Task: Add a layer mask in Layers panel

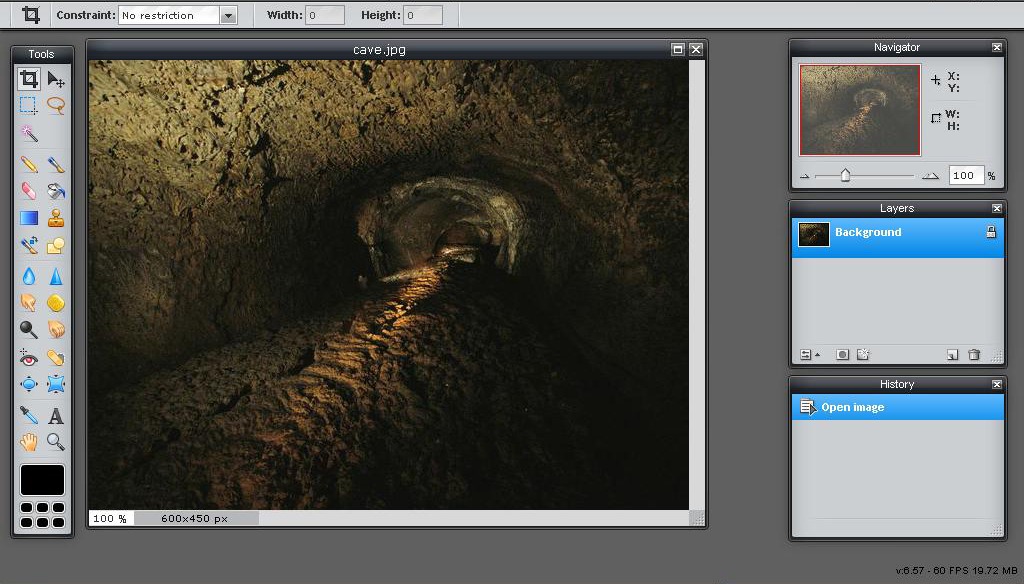Action: click(x=842, y=355)
